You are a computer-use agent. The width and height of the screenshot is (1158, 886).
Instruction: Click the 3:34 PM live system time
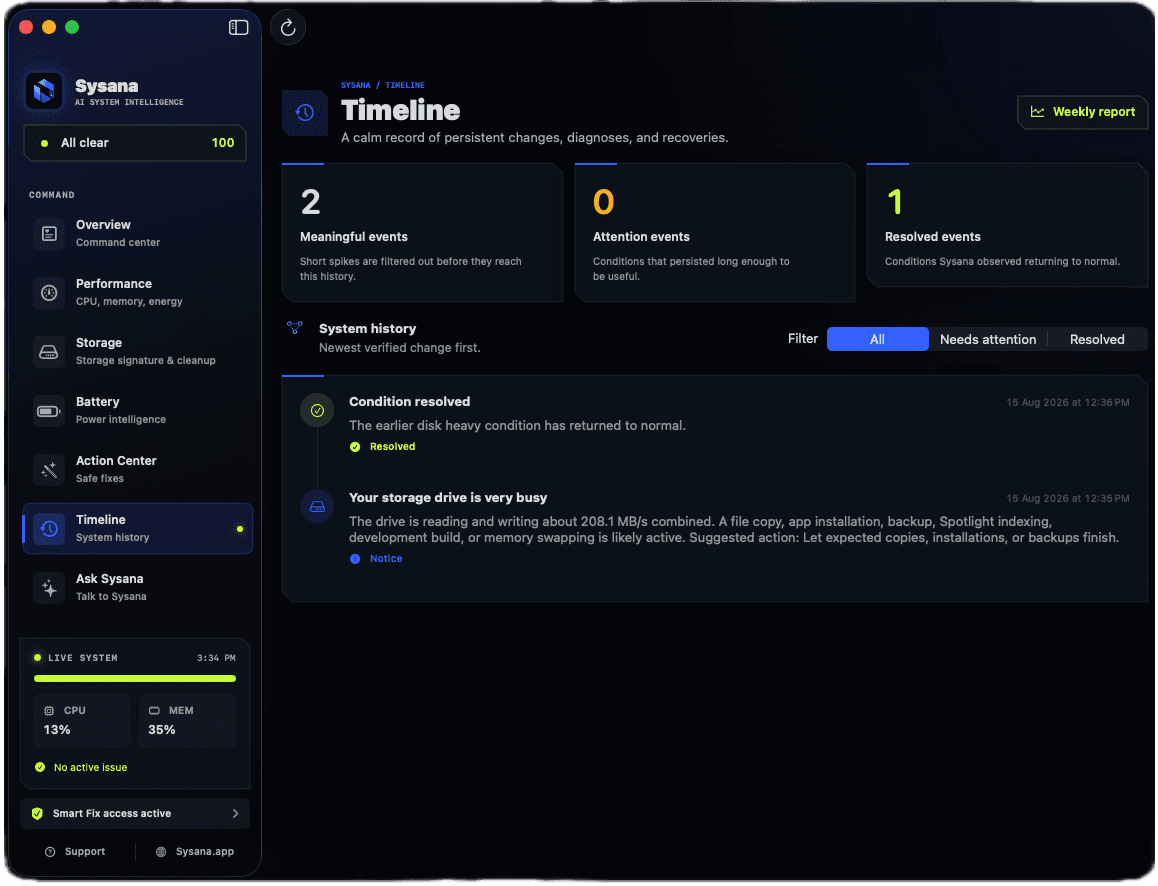coord(216,658)
